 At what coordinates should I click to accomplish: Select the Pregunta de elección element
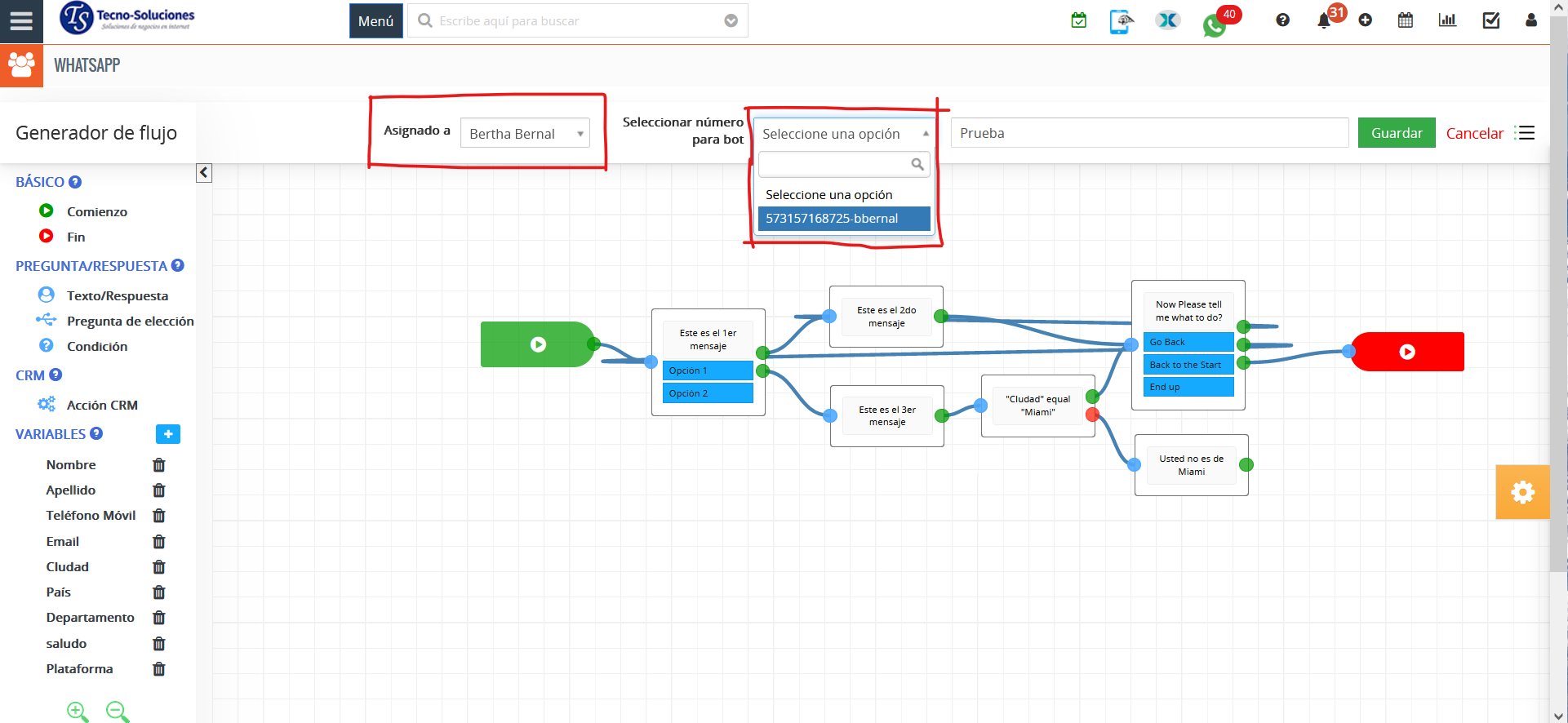130,322
